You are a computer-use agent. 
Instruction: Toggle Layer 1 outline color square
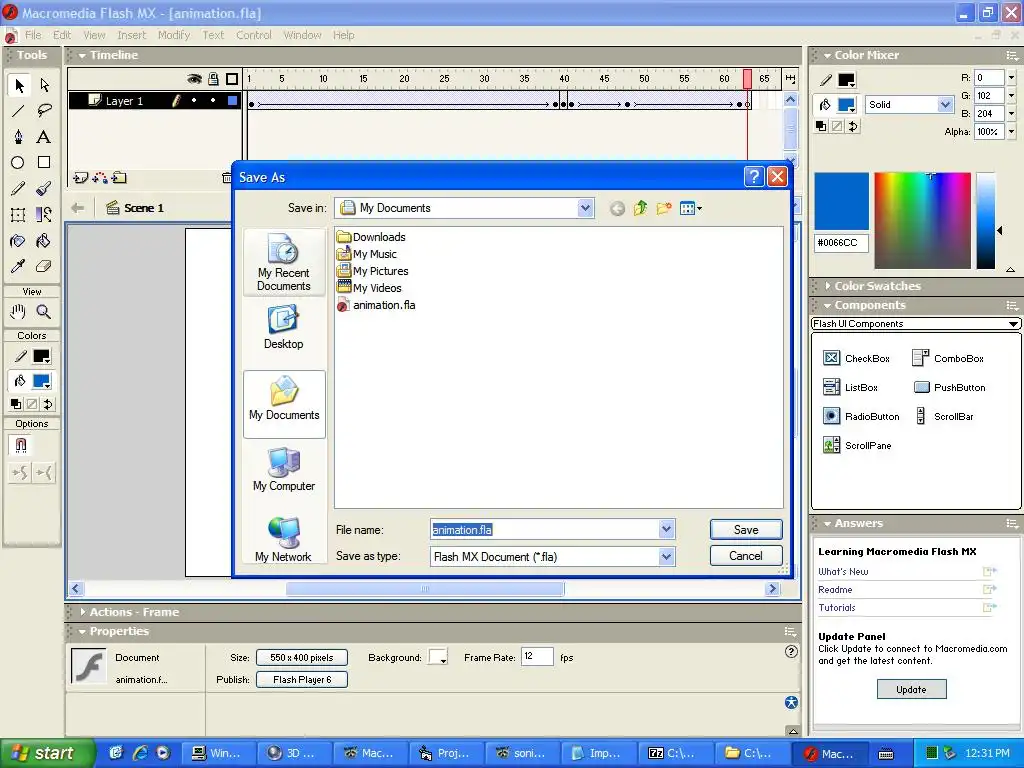click(232, 101)
